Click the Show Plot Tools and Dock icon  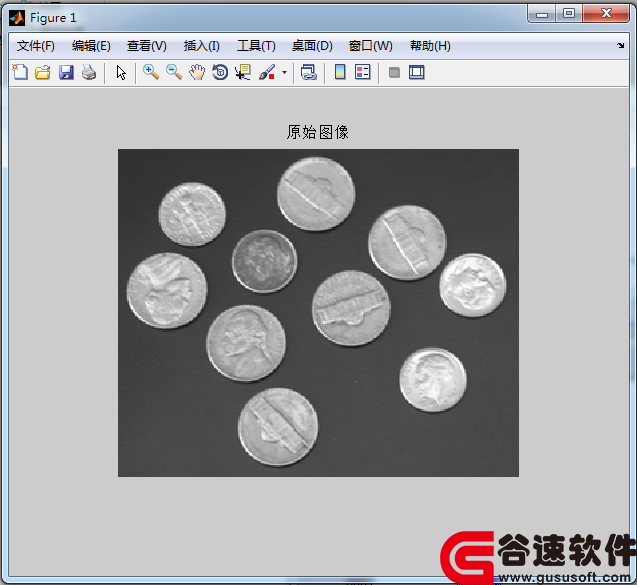pos(416,72)
